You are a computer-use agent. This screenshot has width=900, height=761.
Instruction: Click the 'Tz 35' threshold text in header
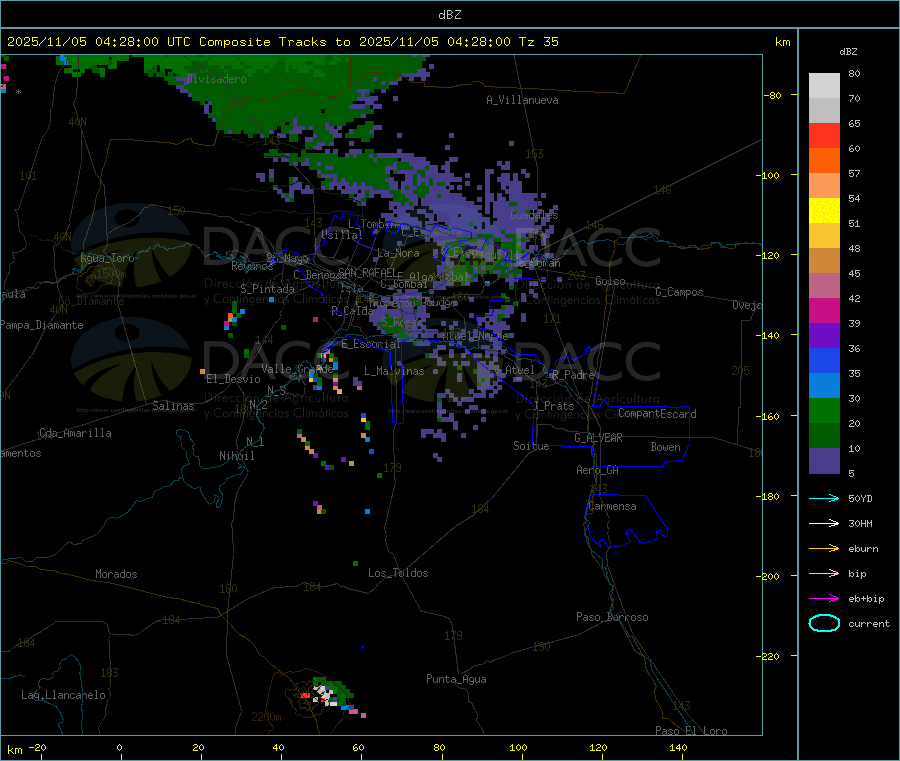pos(538,42)
